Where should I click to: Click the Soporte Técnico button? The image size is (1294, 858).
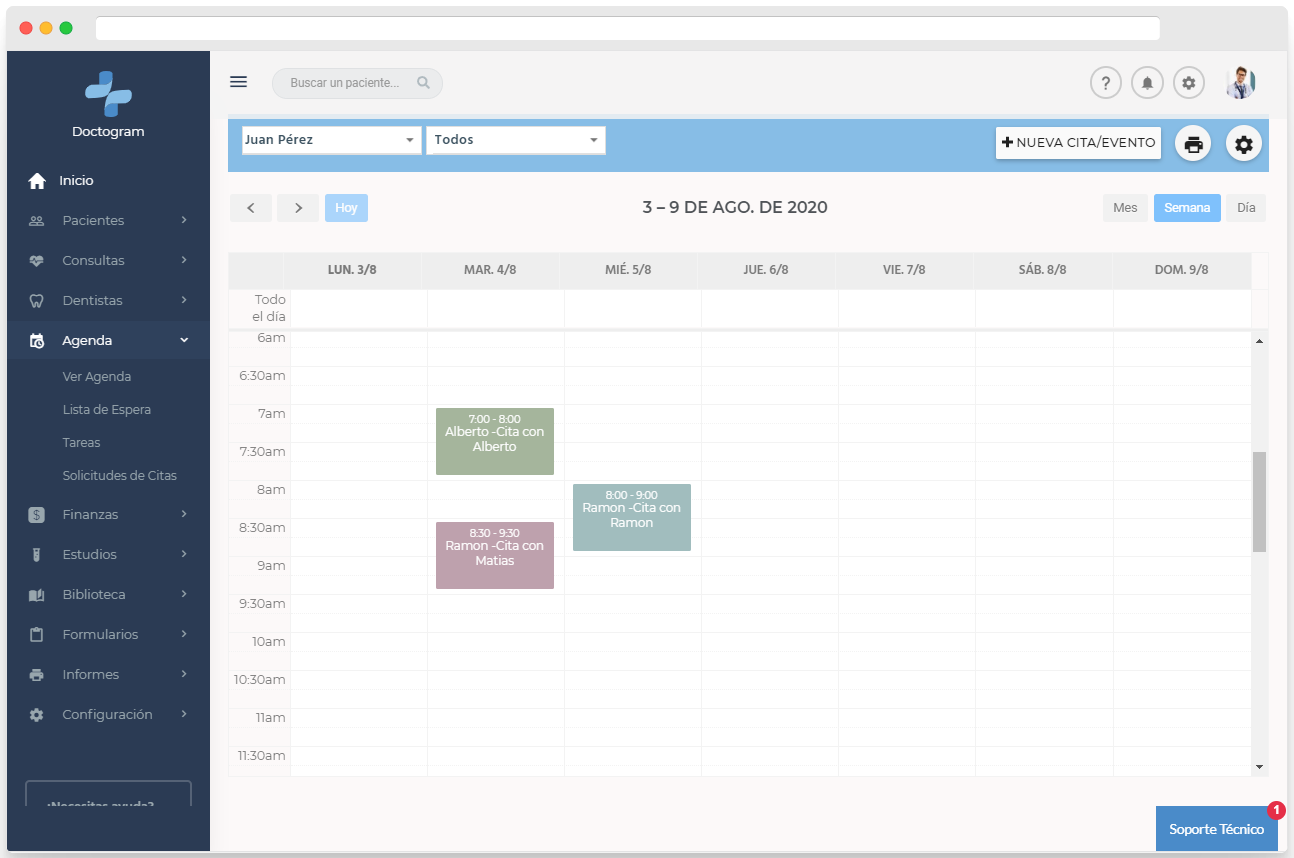tap(1216, 829)
